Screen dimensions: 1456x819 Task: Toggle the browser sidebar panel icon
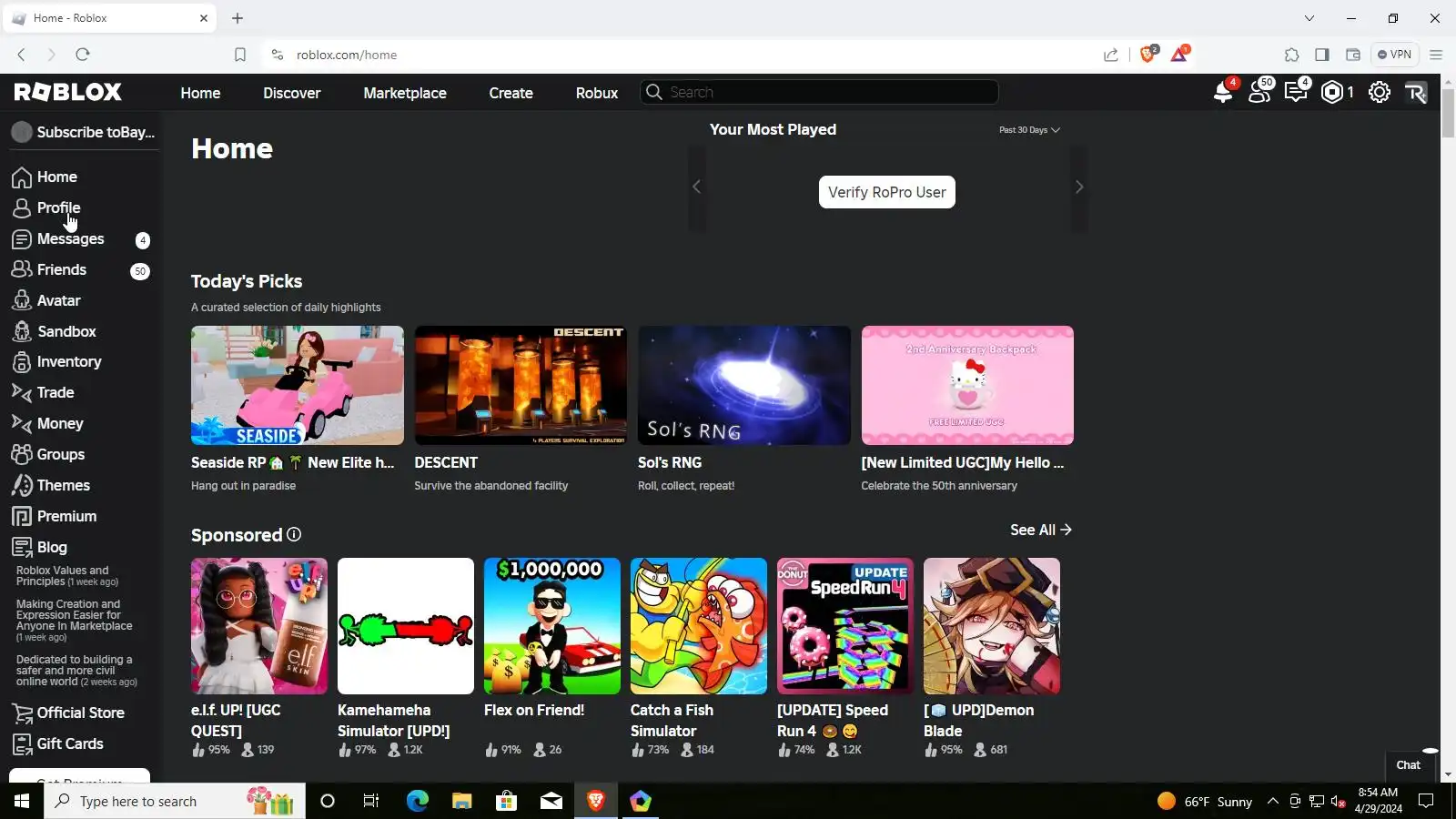tap(1322, 55)
